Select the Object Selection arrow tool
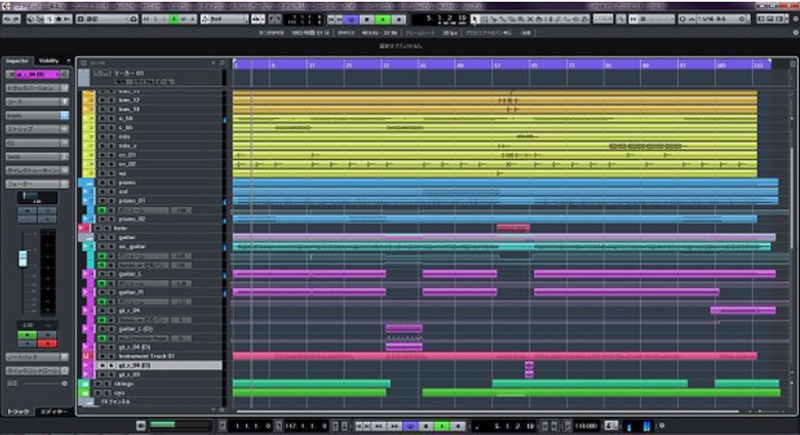The image size is (800, 435). click(475, 19)
